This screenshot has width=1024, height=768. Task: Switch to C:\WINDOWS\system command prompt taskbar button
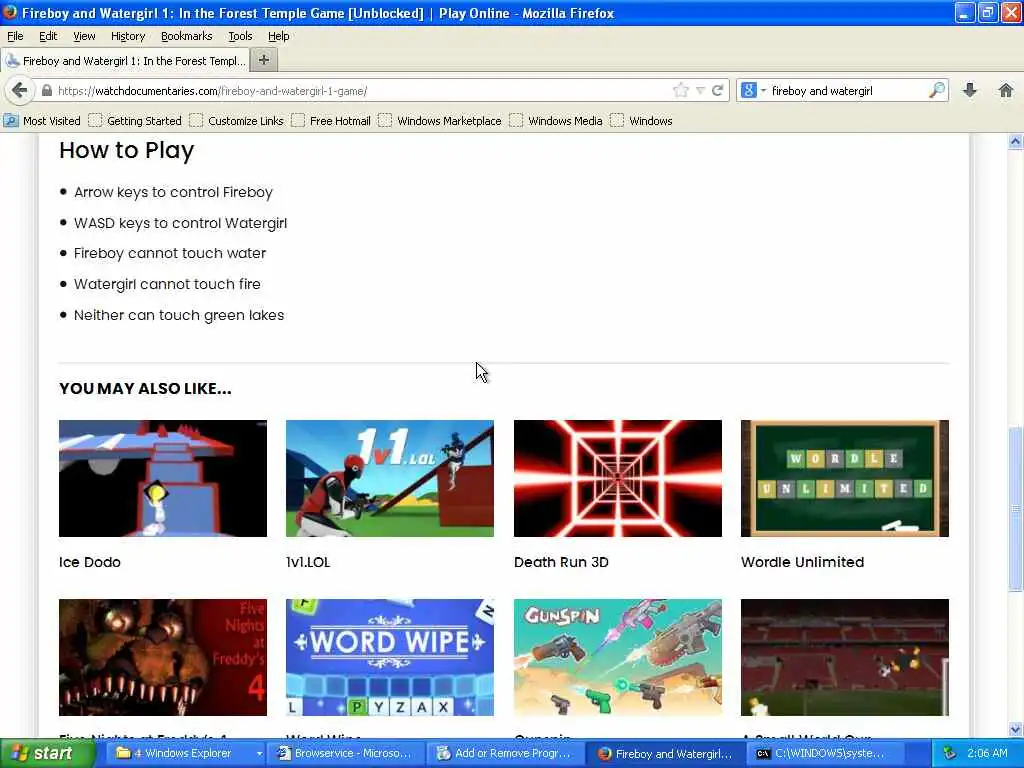tap(827, 754)
